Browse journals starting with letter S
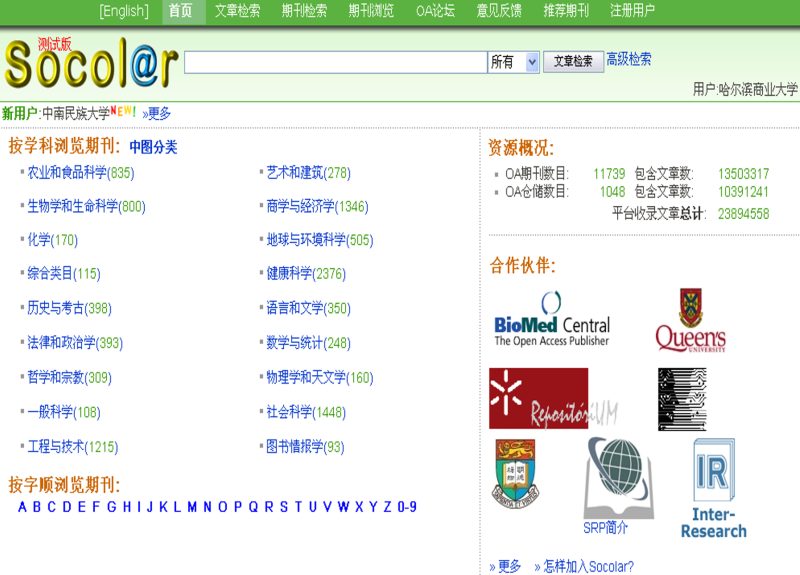800x575 pixels. click(284, 507)
